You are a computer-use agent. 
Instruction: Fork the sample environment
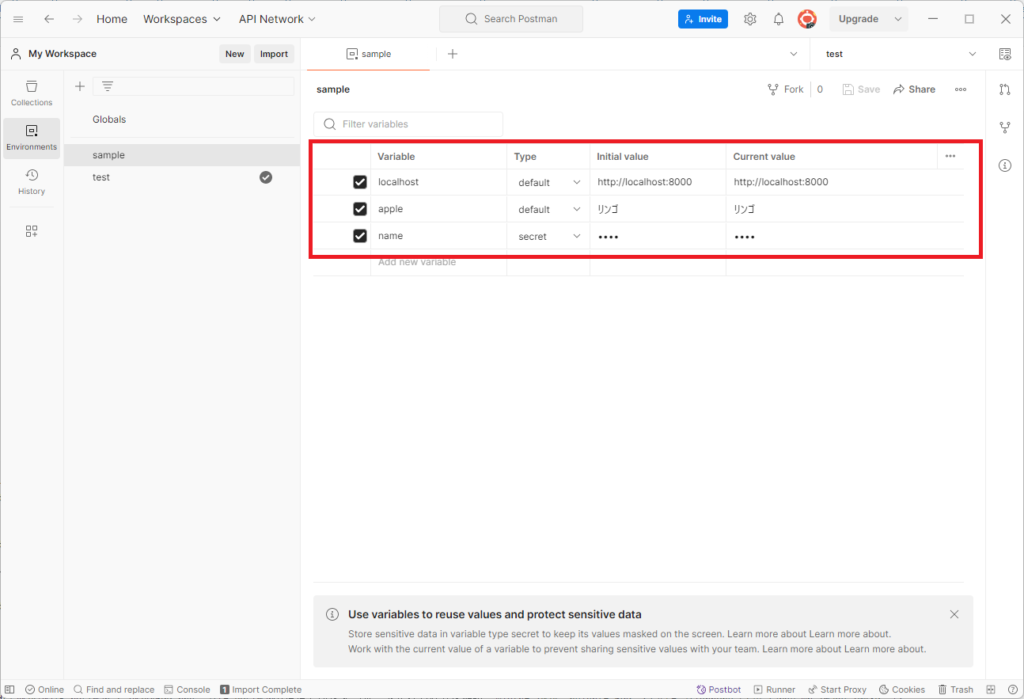[785, 89]
